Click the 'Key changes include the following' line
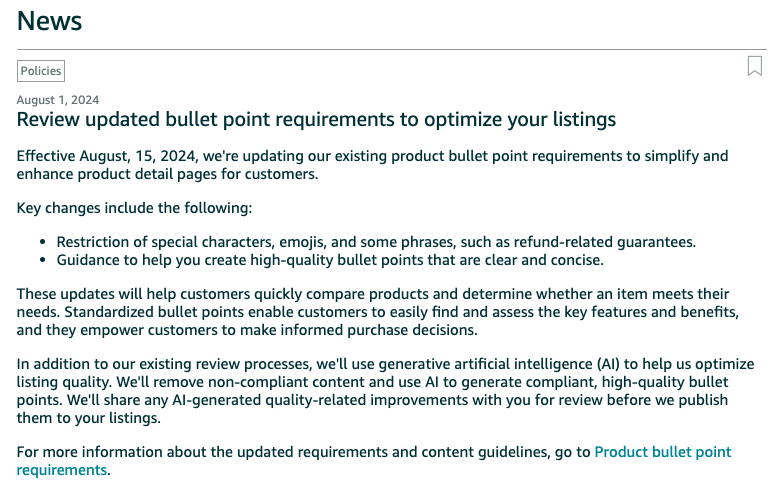The height and width of the screenshot is (486, 776). tap(134, 208)
